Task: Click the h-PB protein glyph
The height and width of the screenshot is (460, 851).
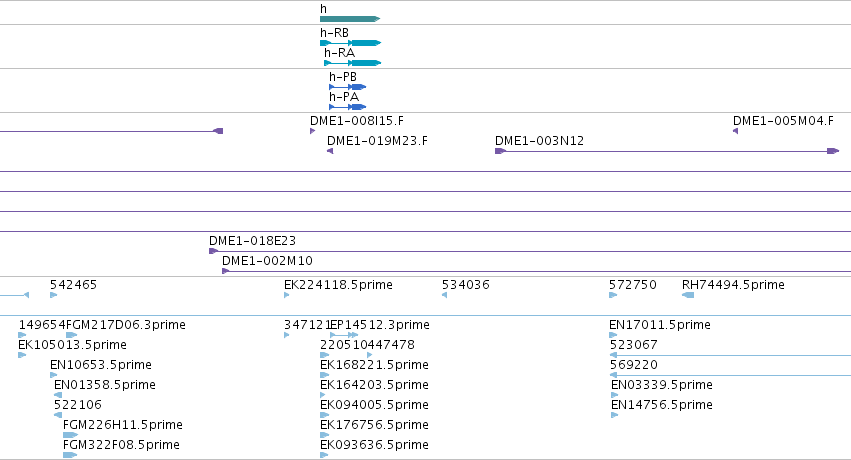Action: point(347,87)
